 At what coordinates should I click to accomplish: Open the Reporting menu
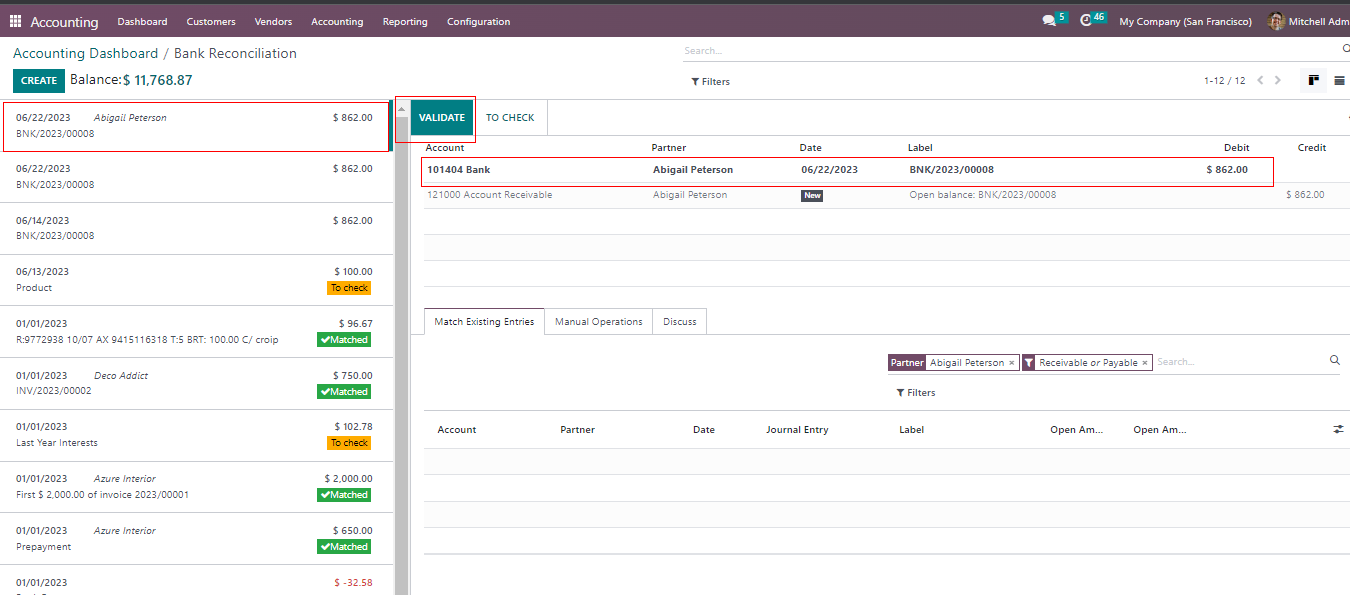coord(404,21)
